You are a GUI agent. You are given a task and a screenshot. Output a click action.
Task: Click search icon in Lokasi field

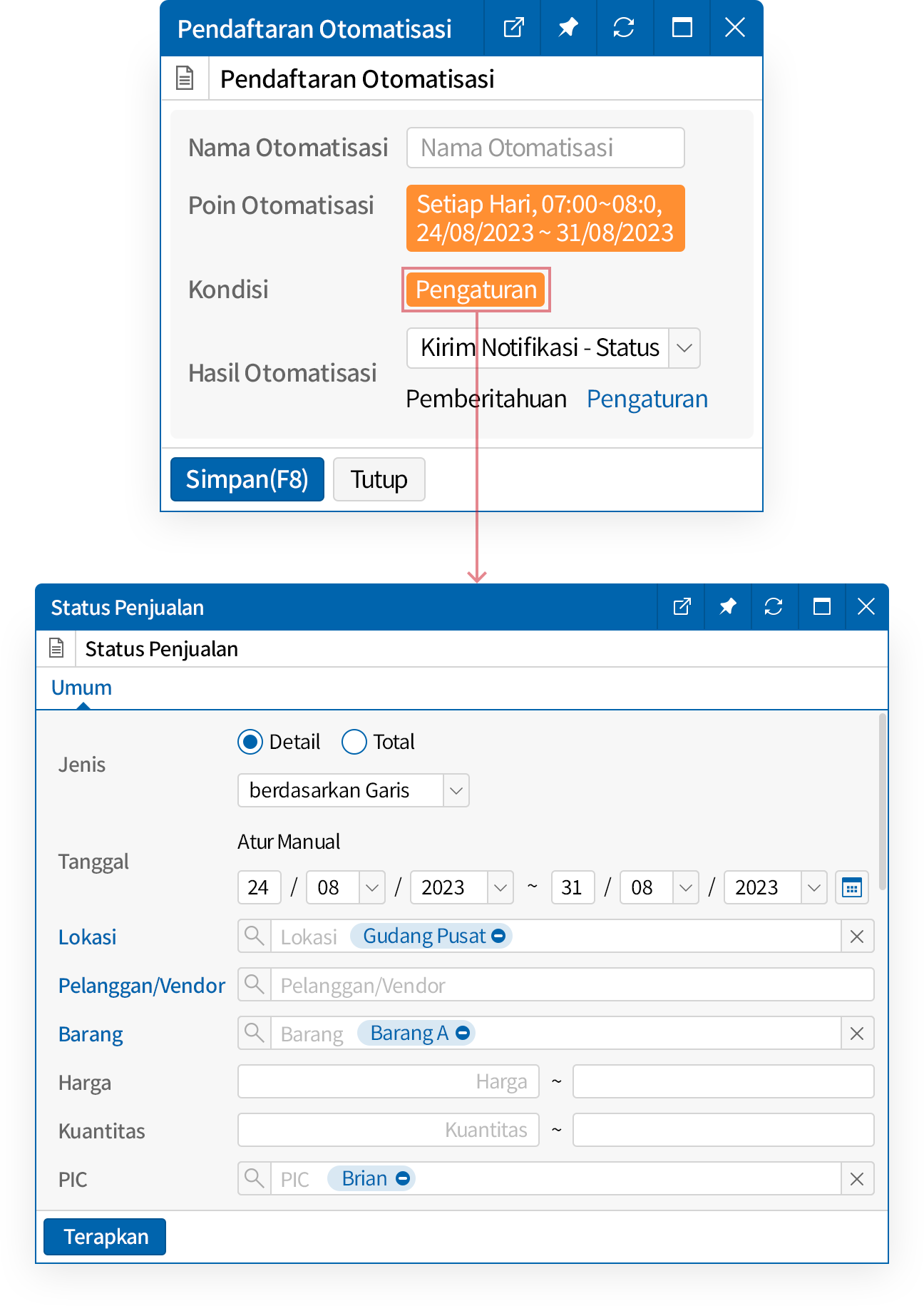[254, 936]
